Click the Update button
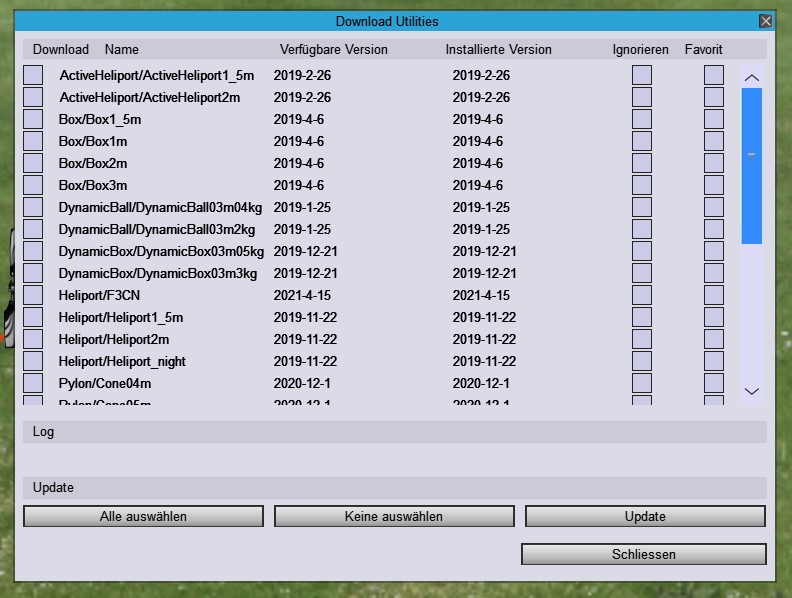Viewport: 792px width, 598px height. [x=645, y=516]
